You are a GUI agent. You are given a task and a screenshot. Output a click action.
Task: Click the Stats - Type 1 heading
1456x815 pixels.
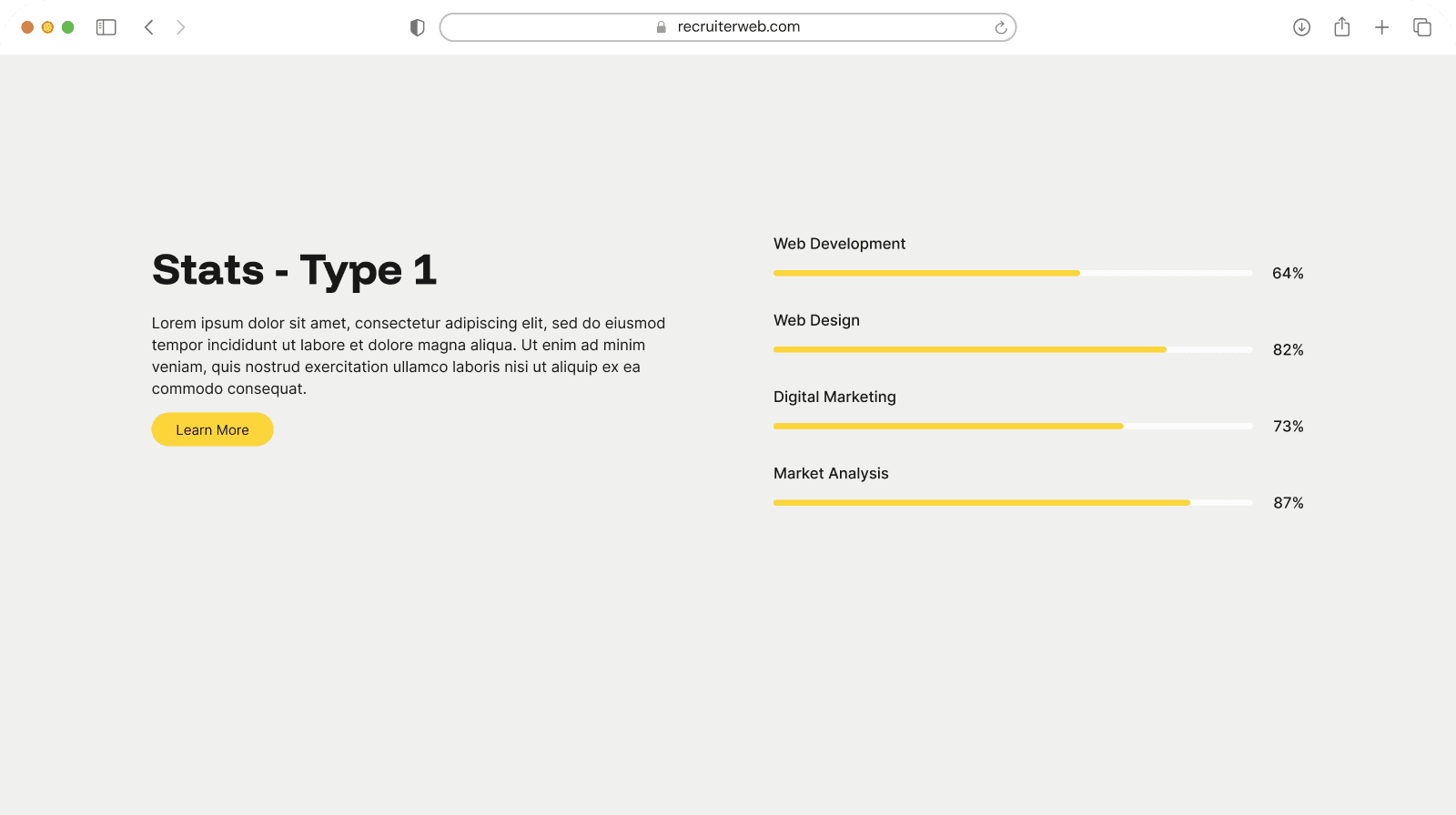click(294, 270)
